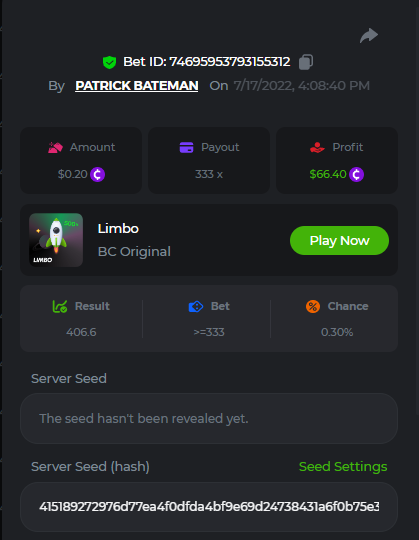This screenshot has width=419, height=540.
Task: Select the Server Seed hash field
Action: (x=209, y=507)
